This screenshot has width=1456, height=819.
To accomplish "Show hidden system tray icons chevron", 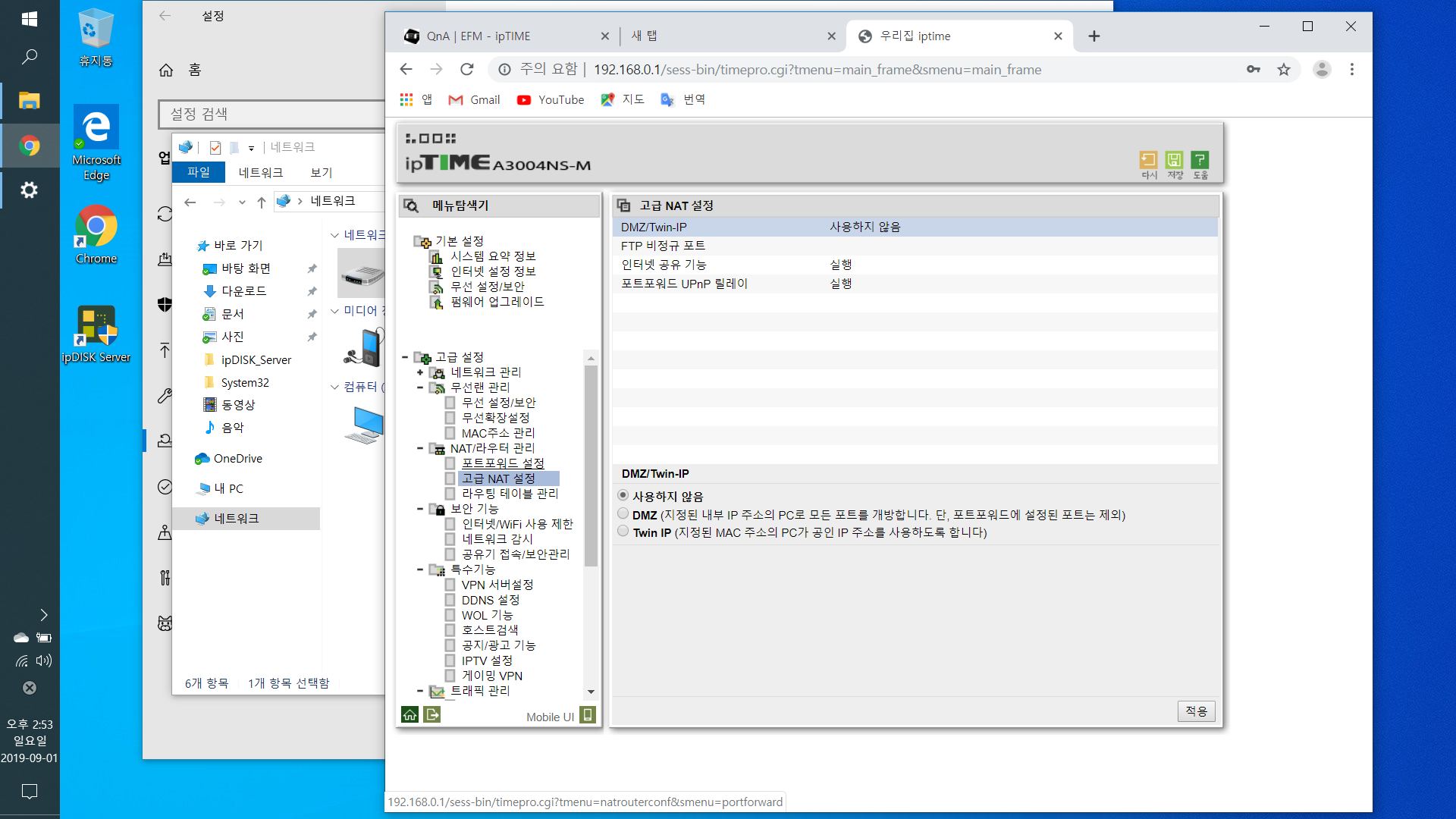I will coord(44,615).
